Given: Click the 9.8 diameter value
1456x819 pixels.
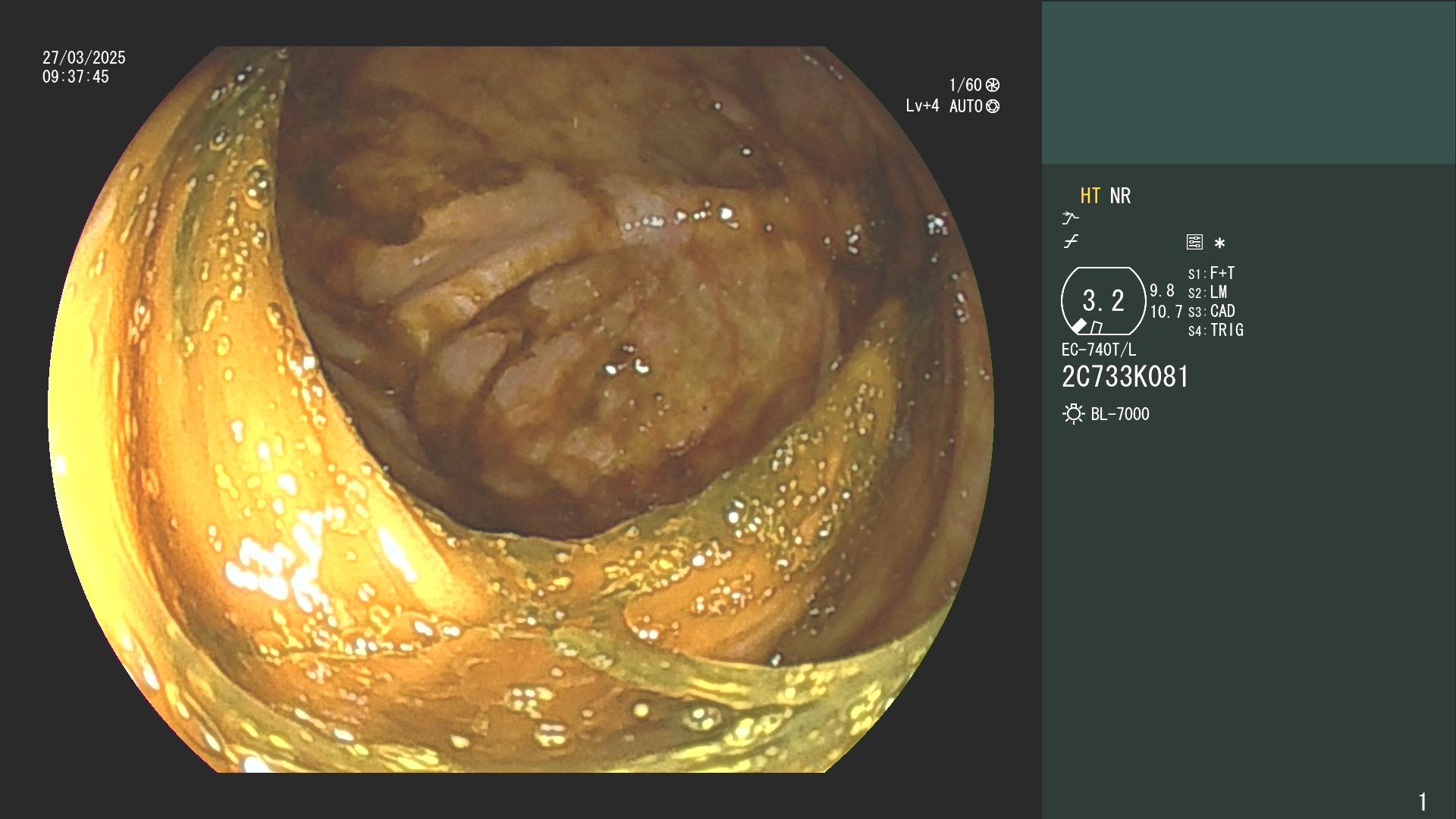Looking at the screenshot, I should [1162, 290].
